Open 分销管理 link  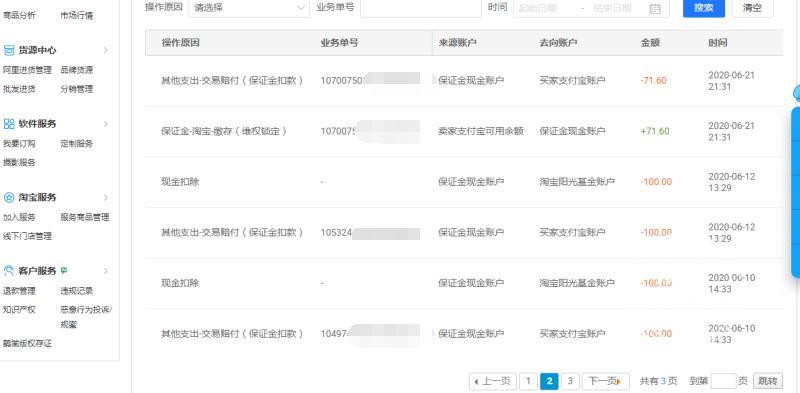(77, 89)
